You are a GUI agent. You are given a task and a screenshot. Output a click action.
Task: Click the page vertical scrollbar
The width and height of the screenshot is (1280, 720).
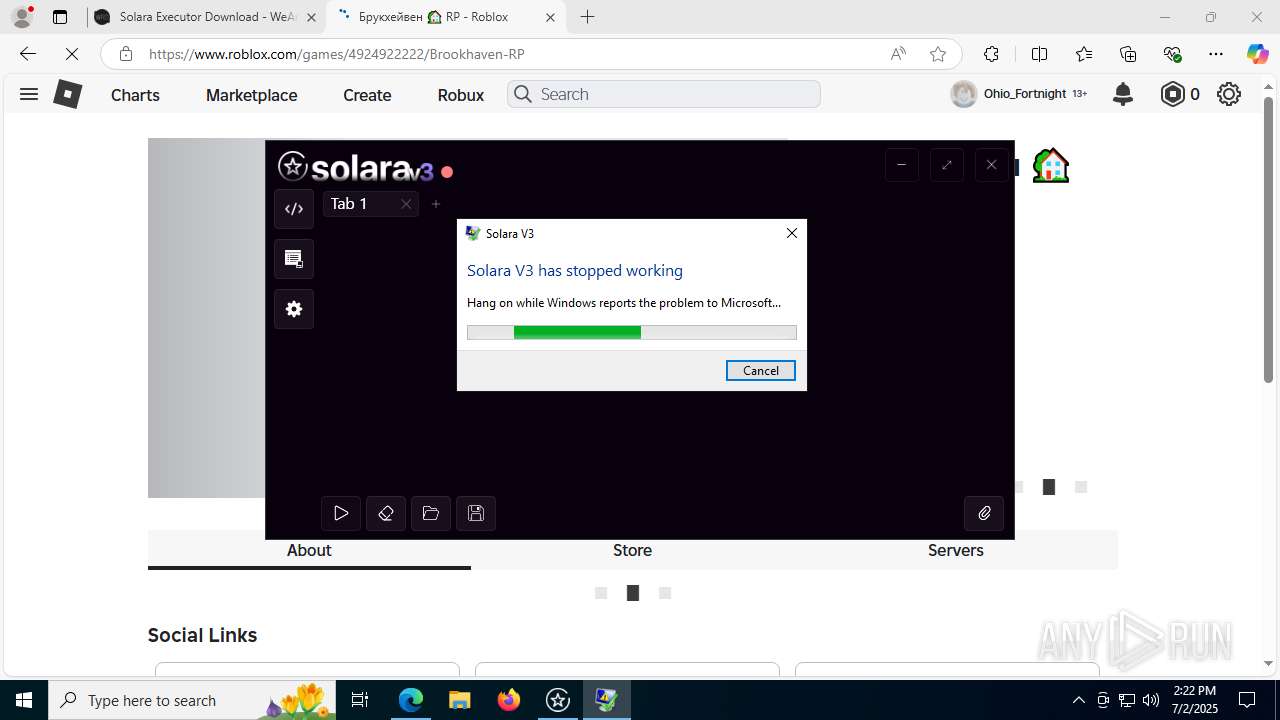[1268, 240]
